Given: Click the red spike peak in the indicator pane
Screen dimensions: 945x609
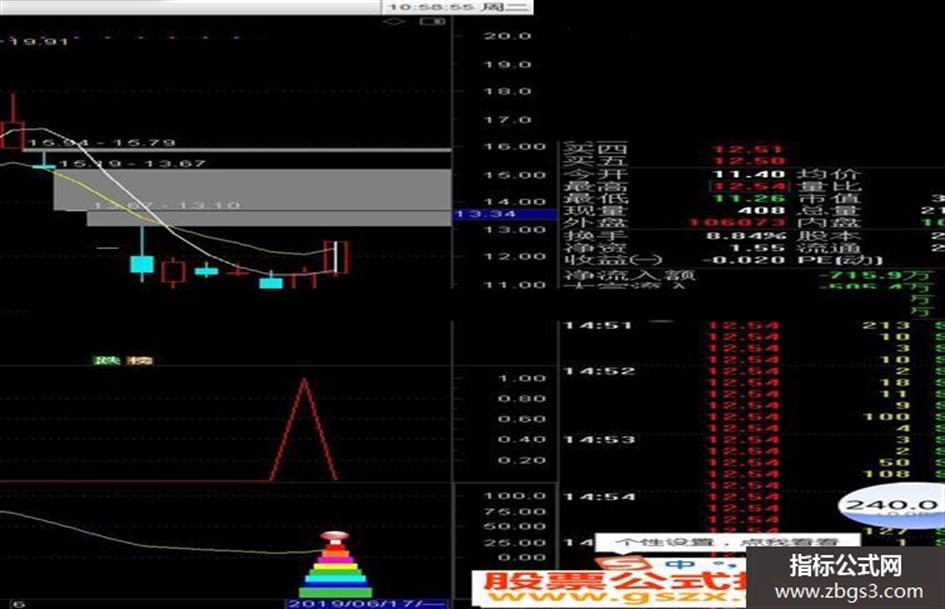Looking at the screenshot, I should pos(304,382).
